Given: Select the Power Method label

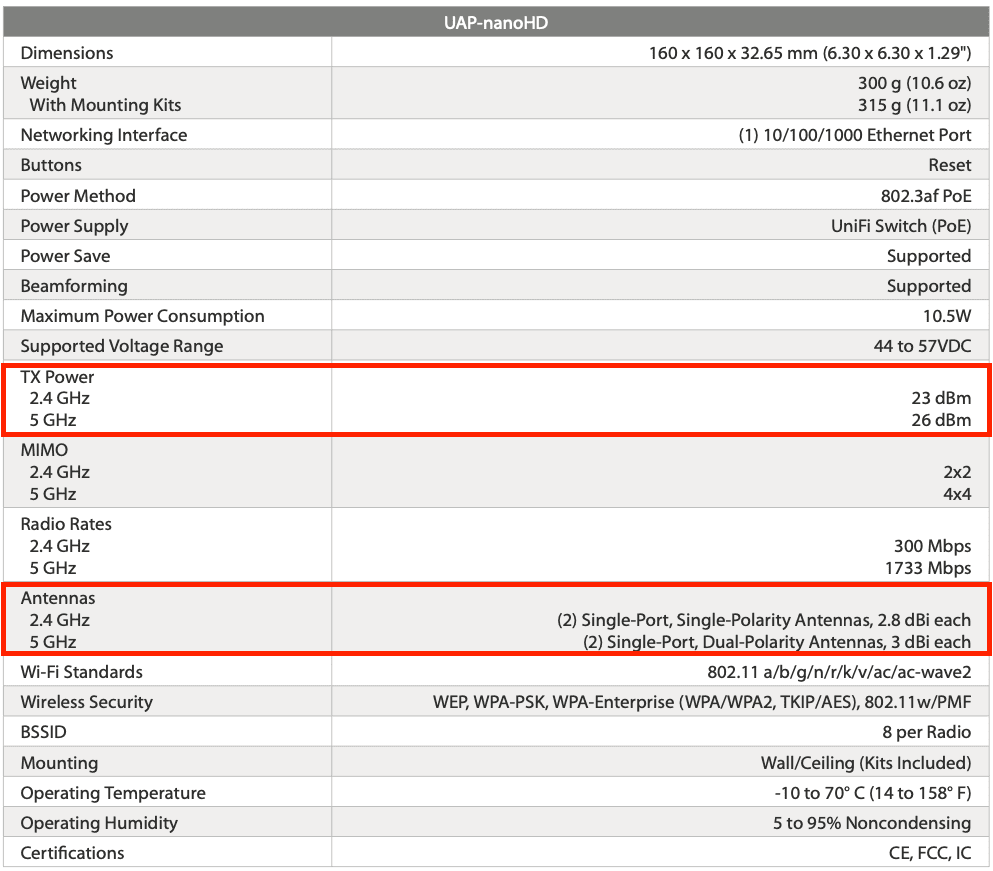Looking at the screenshot, I should pos(78,196).
